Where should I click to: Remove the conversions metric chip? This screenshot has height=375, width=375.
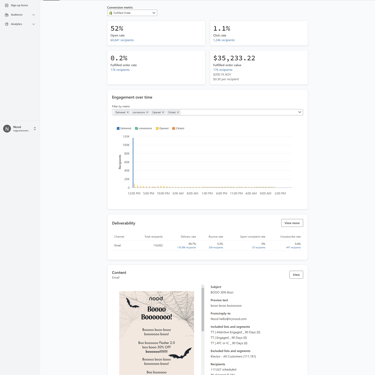[147, 112]
